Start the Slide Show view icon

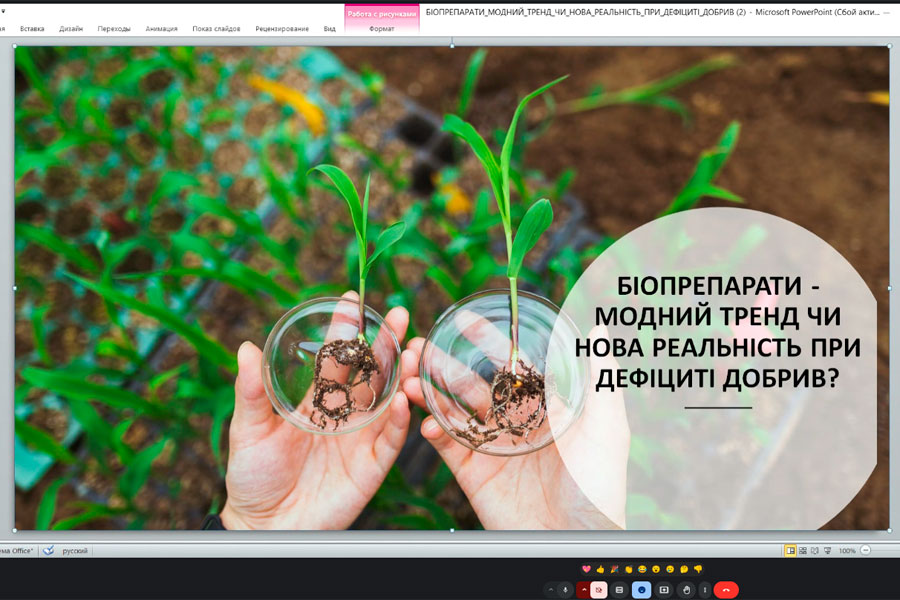[828, 551]
